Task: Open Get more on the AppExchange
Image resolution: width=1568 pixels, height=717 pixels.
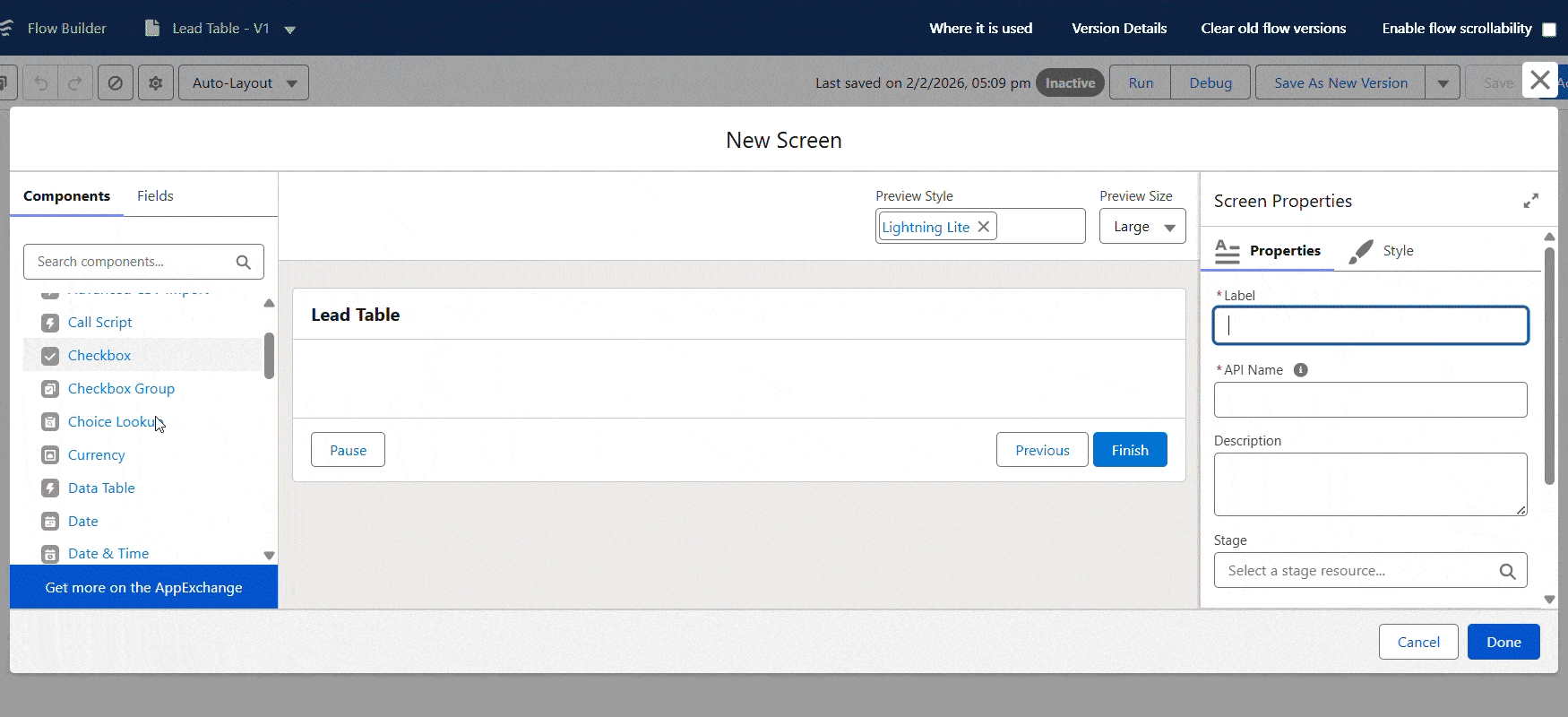Action: click(143, 588)
